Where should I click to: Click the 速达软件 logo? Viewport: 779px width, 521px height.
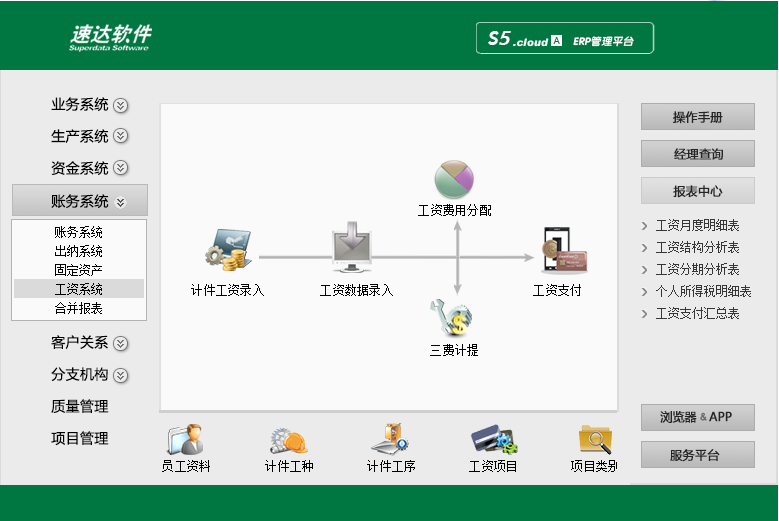click(110, 37)
